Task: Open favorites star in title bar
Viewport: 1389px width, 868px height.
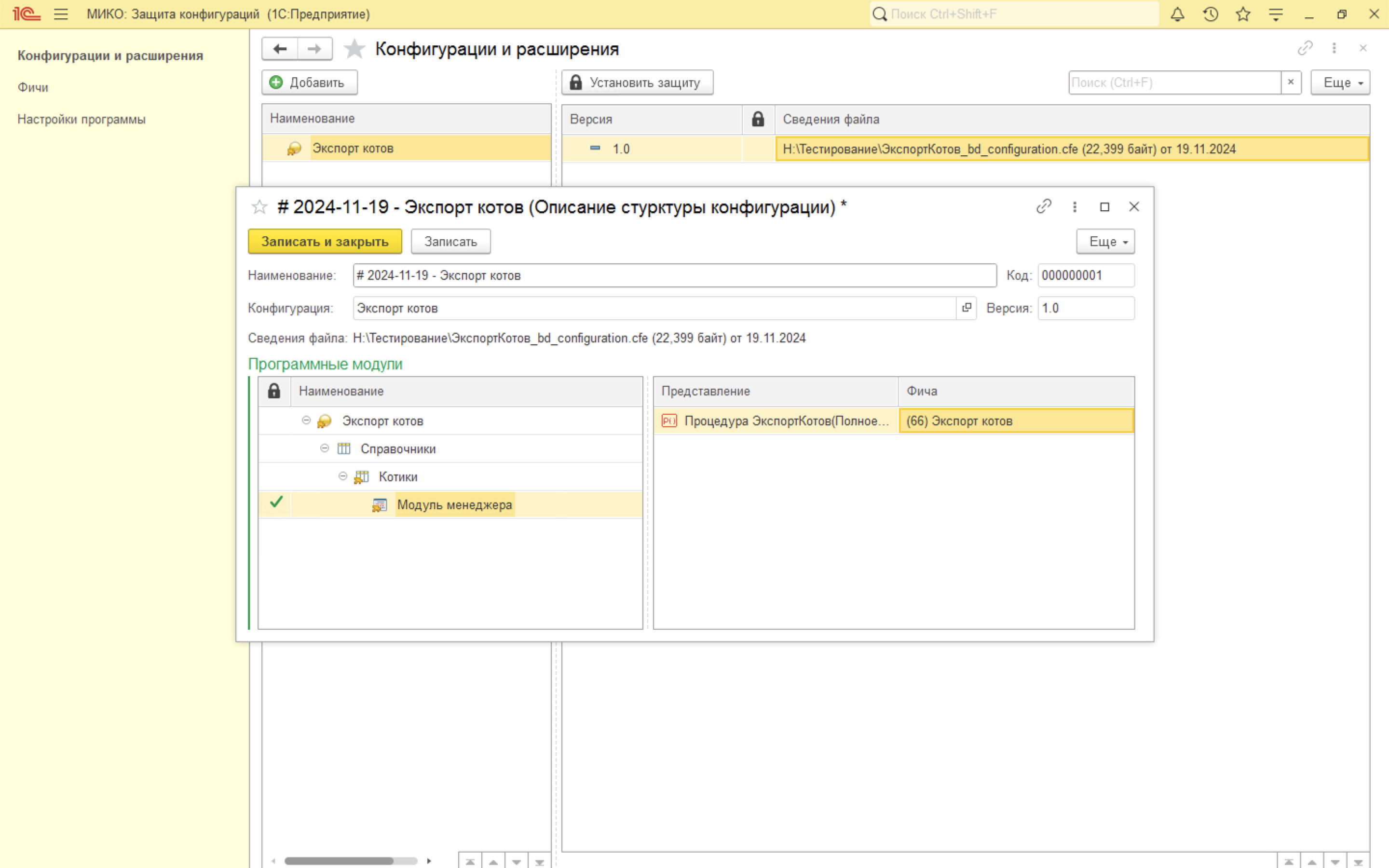Action: click(x=1243, y=14)
